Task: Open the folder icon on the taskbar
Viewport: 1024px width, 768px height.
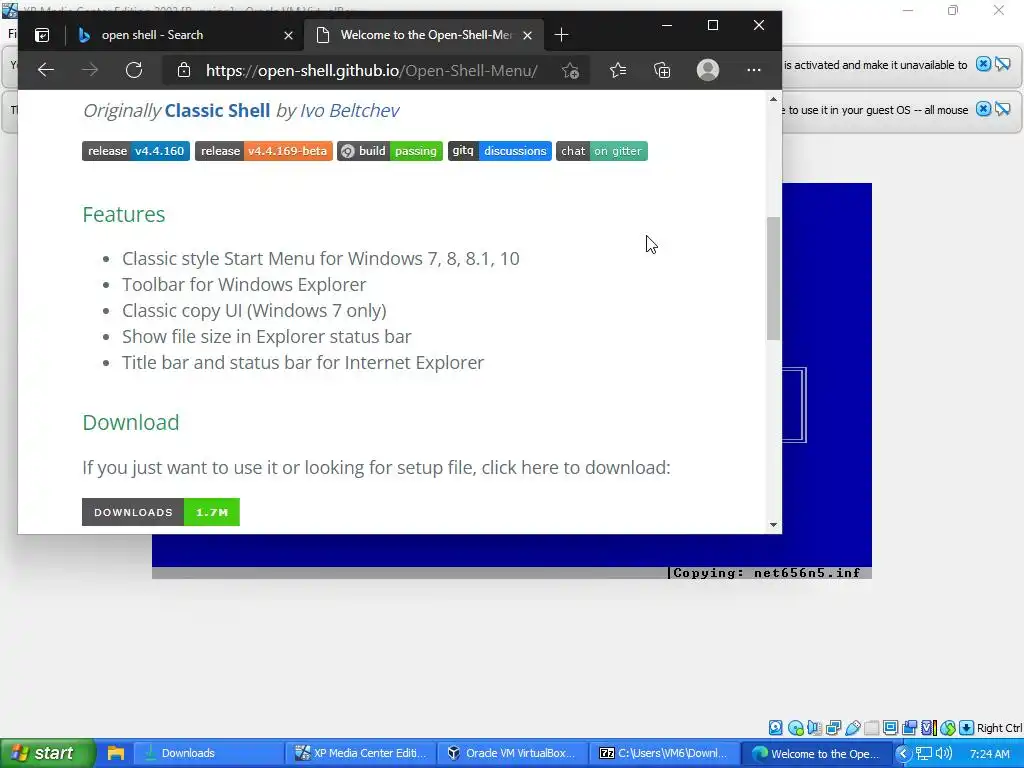Action: (x=116, y=753)
